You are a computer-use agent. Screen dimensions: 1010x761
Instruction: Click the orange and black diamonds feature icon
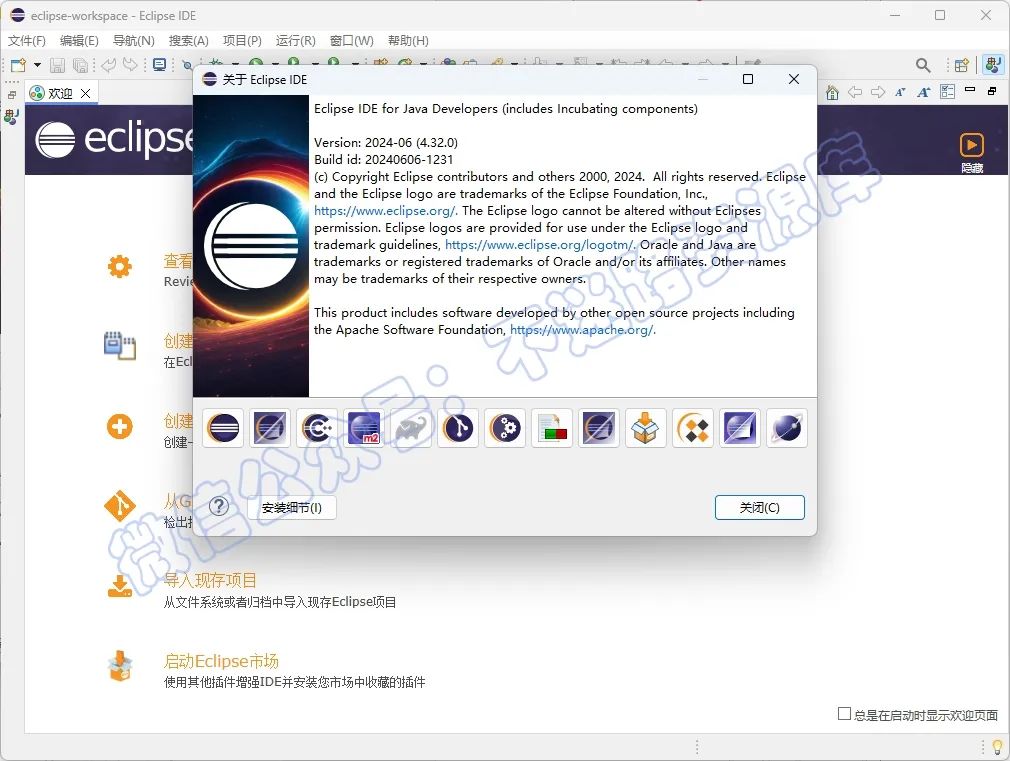[x=692, y=428]
